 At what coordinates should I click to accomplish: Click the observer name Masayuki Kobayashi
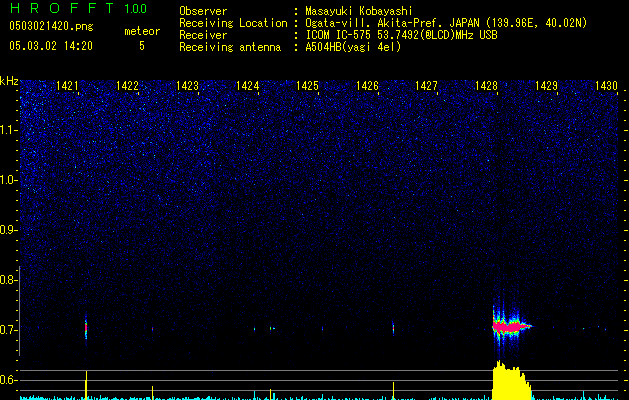click(358, 11)
